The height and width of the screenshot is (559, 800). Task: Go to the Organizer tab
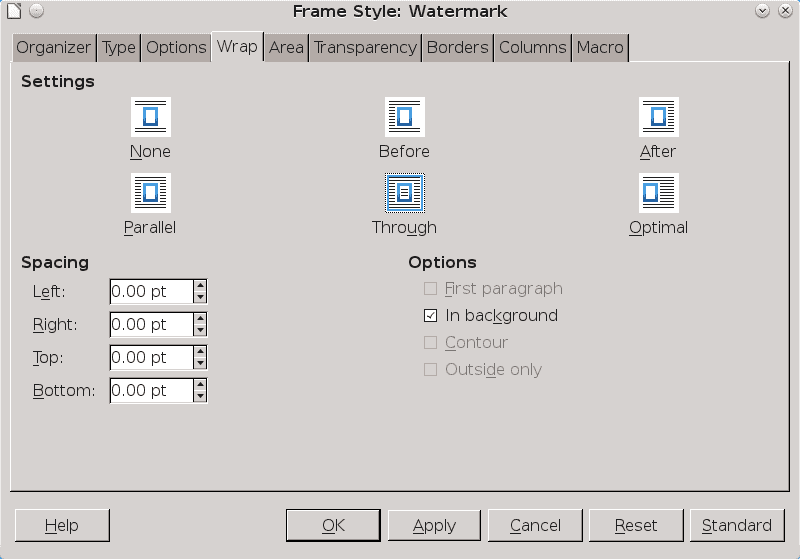click(x=54, y=47)
